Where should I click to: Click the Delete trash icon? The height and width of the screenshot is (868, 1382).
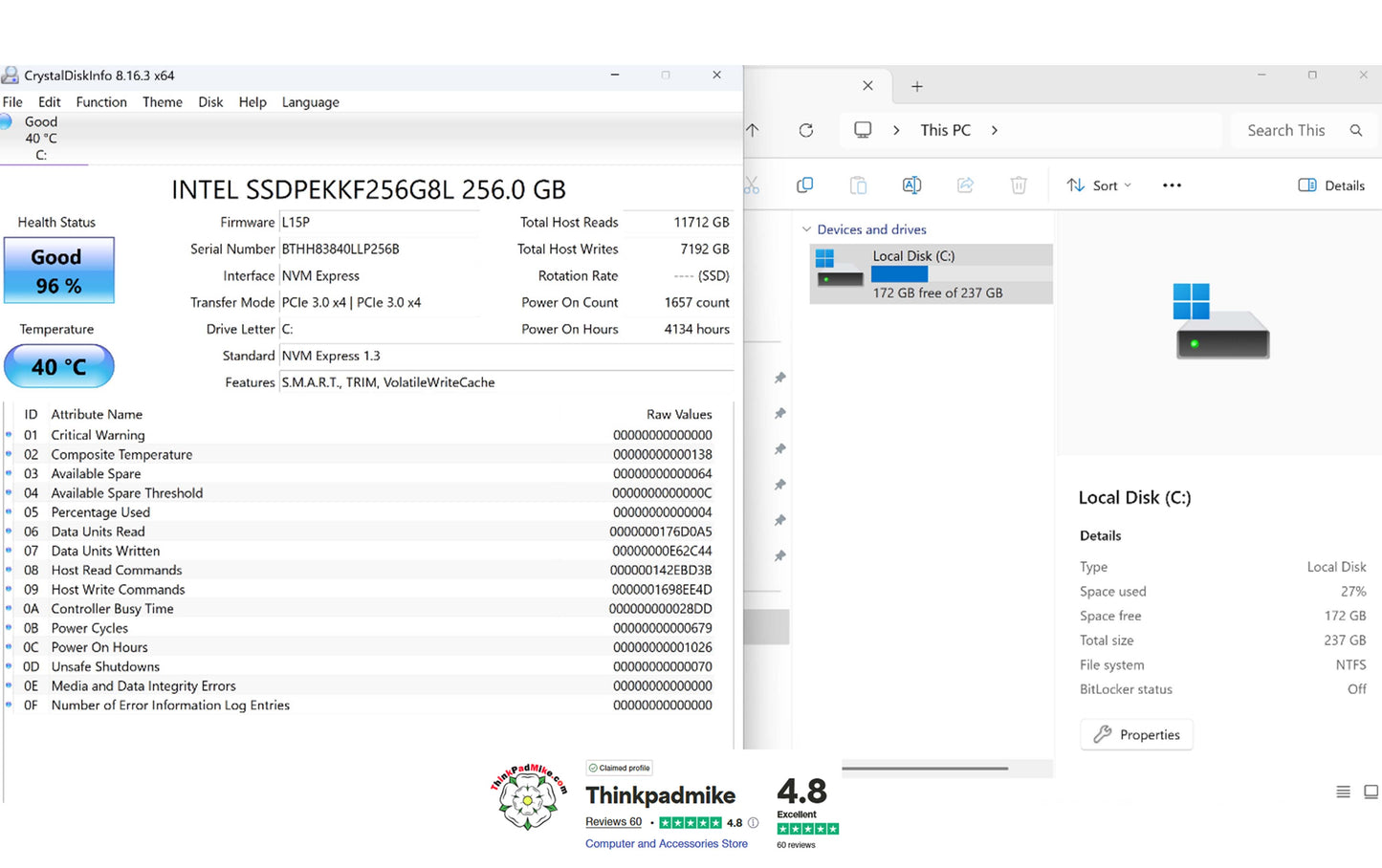click(1019, 185)
